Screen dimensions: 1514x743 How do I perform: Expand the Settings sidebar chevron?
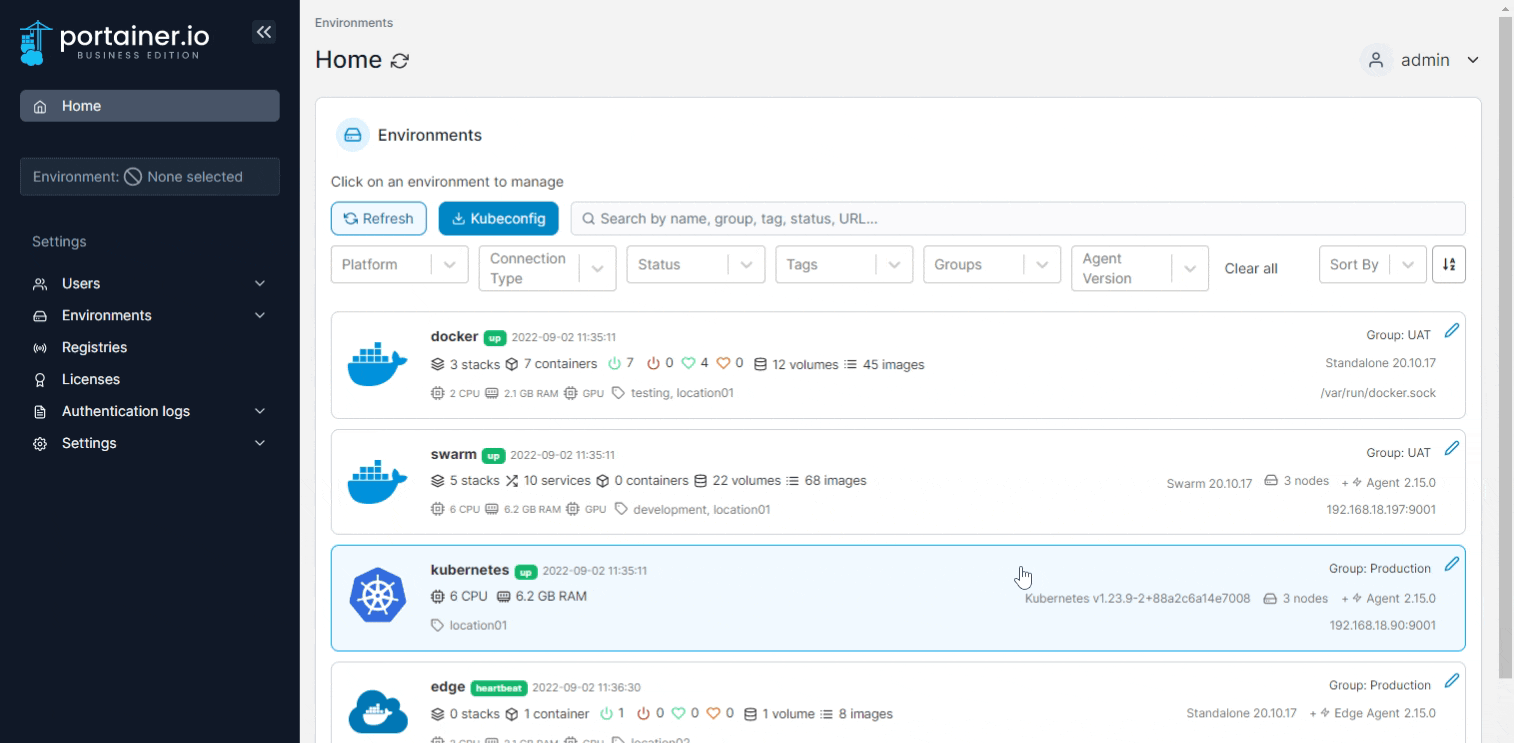260,444
